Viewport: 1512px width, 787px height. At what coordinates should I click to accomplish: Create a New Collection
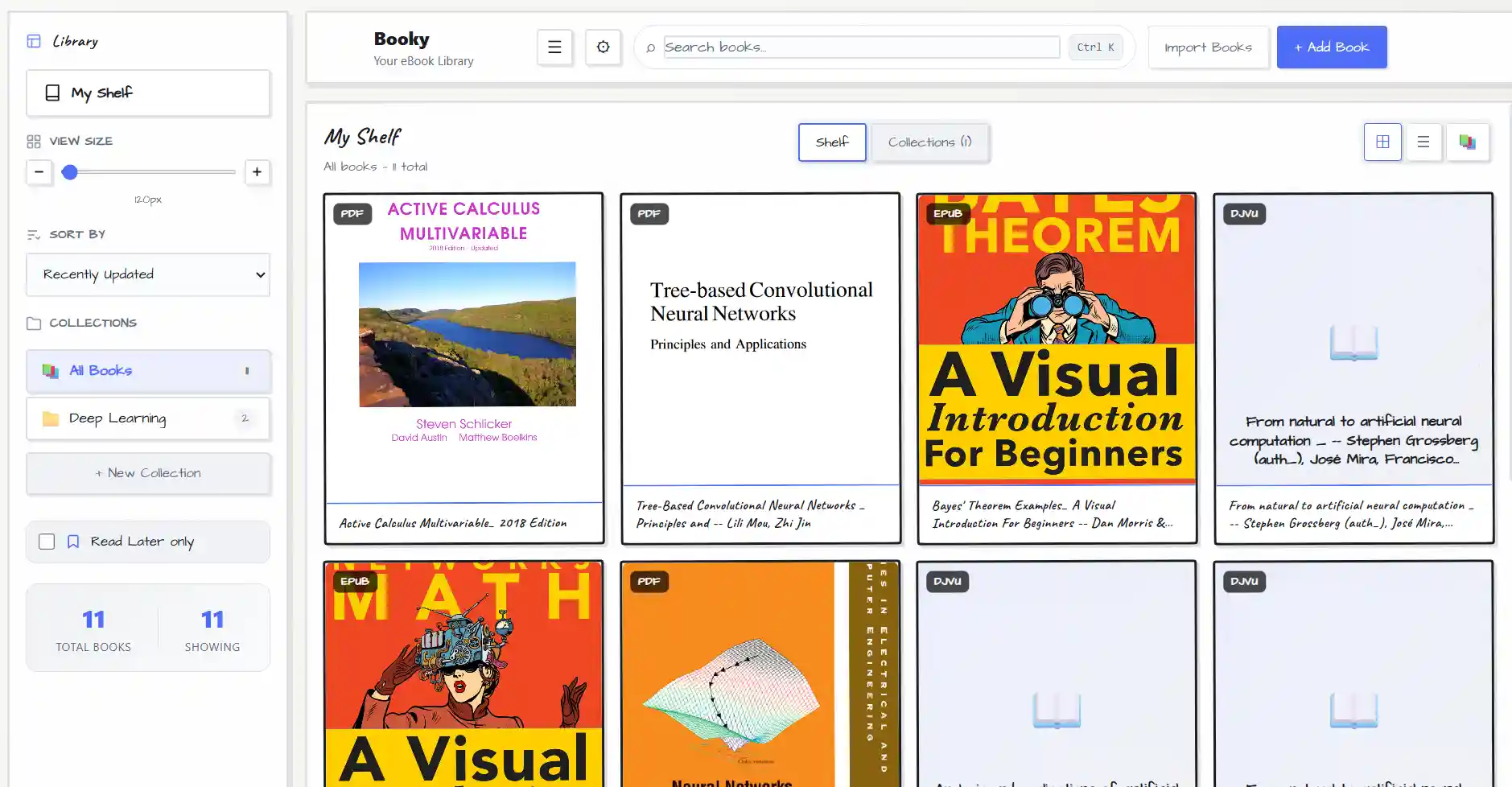(148, 473)
